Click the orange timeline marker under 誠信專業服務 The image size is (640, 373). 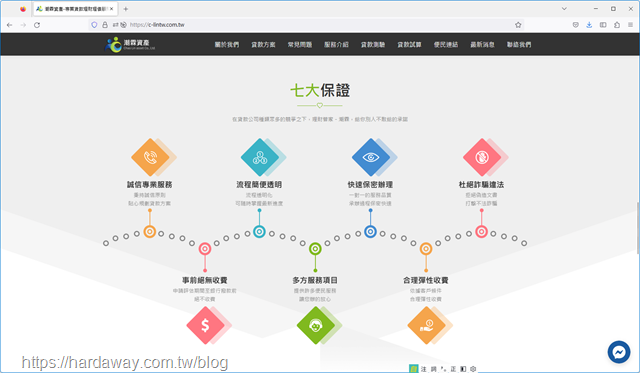point(150,232)
